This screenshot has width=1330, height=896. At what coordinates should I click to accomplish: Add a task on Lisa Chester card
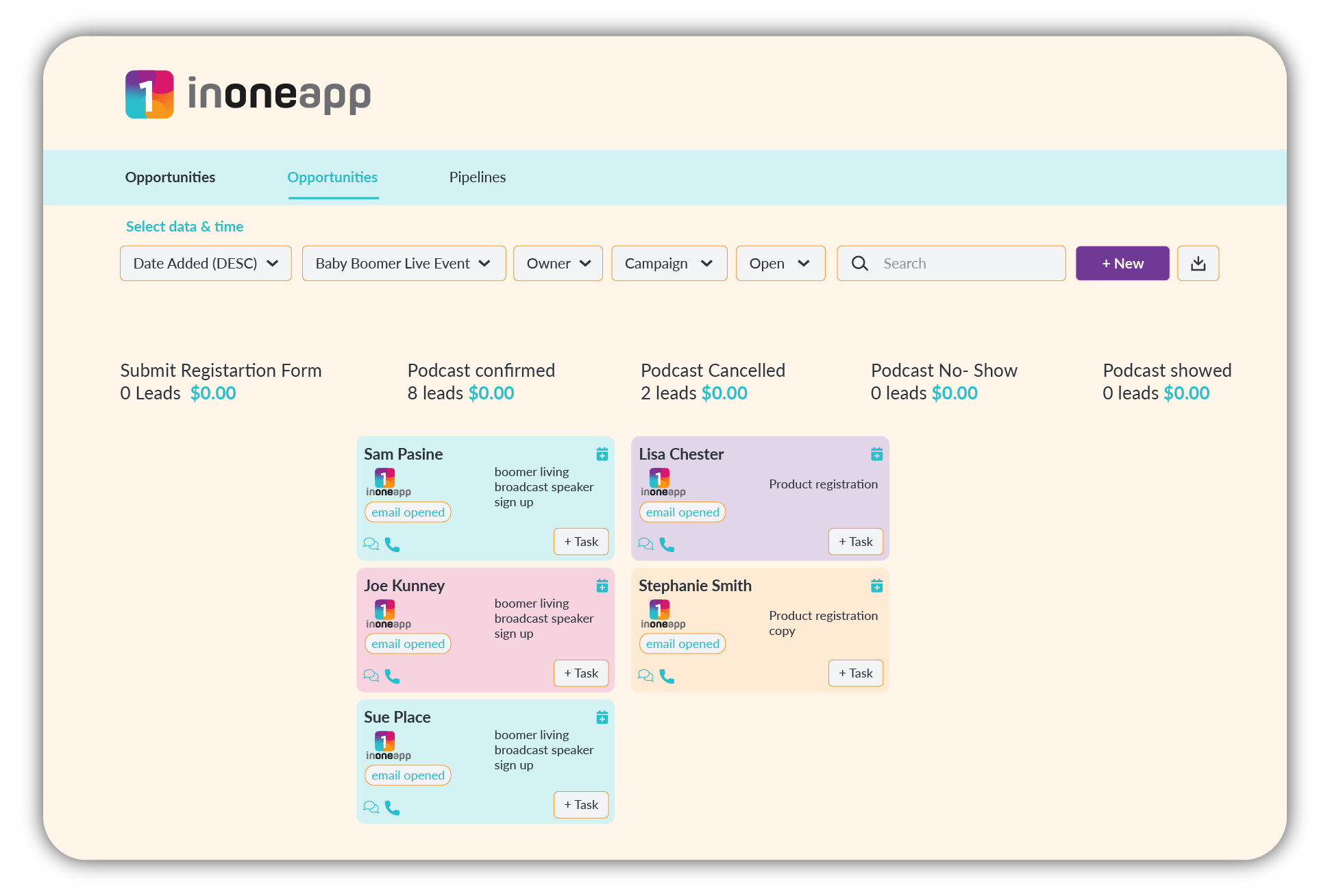pyautogui.click(x=856, y=542)
